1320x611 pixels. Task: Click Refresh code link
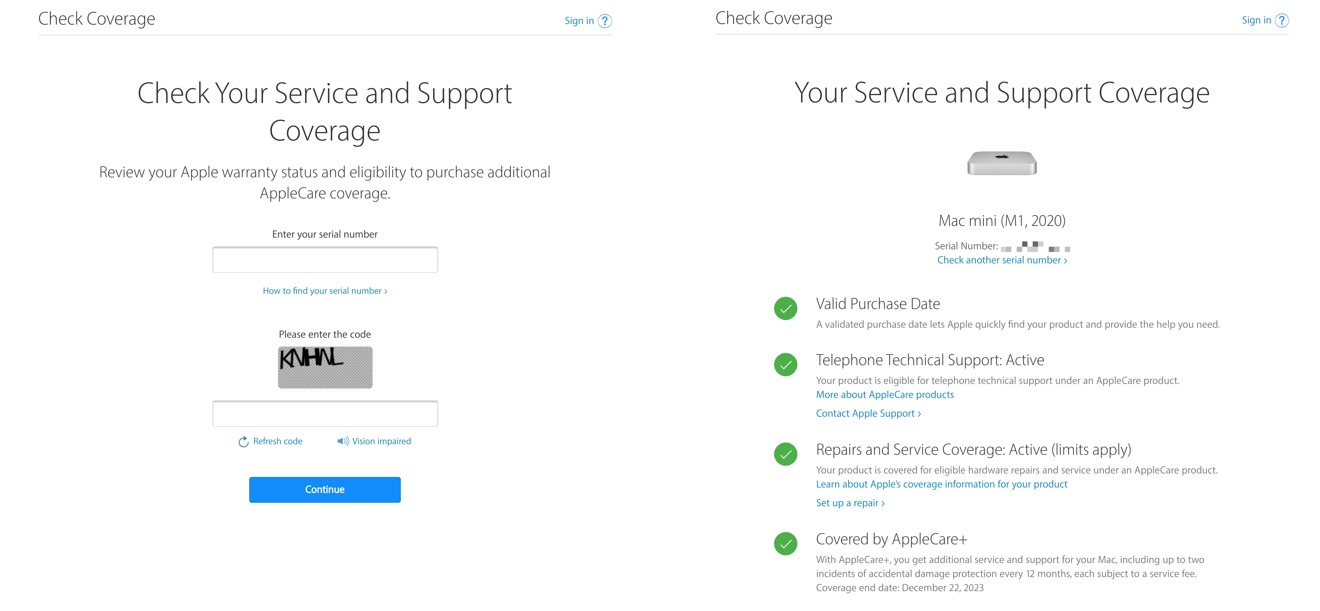coord(278,441)
